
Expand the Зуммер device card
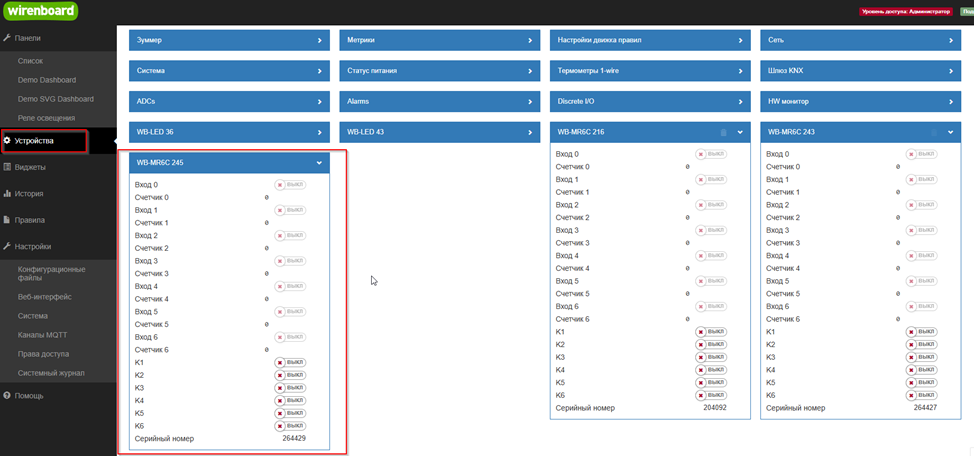(229, 40)
